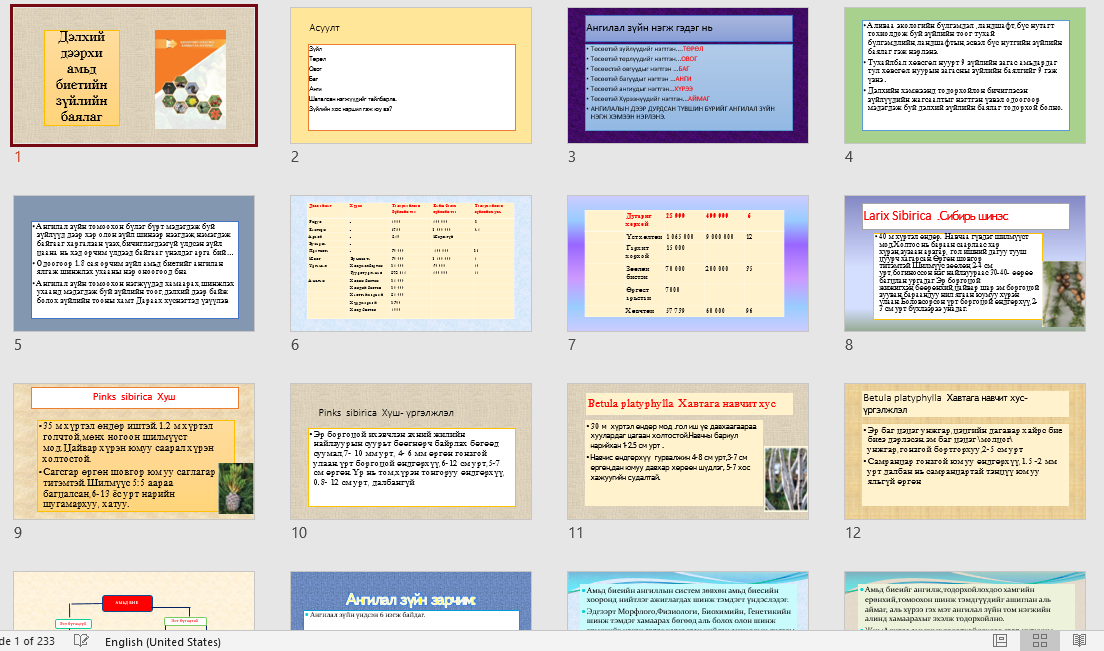Select slide 9 'Pinks sibirica Хуш' thumbnail
1104x651 pixels.
click(134, 451)
